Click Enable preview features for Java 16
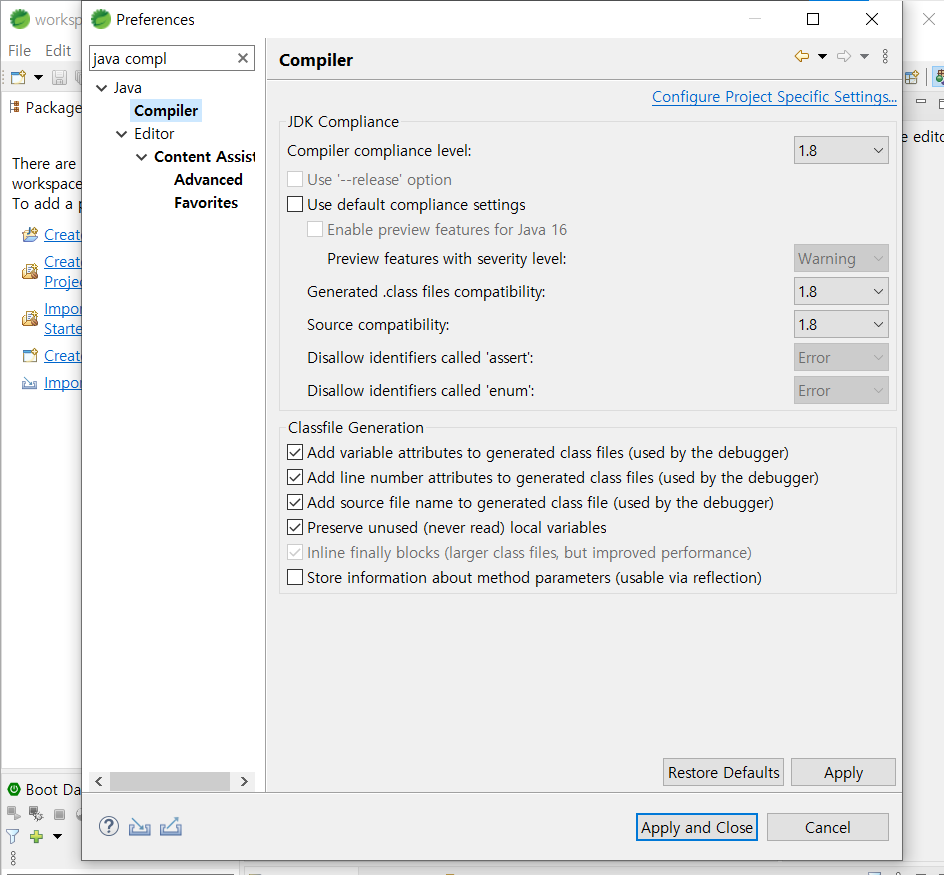This screenshot has height=875, width=944. [315, 229]
